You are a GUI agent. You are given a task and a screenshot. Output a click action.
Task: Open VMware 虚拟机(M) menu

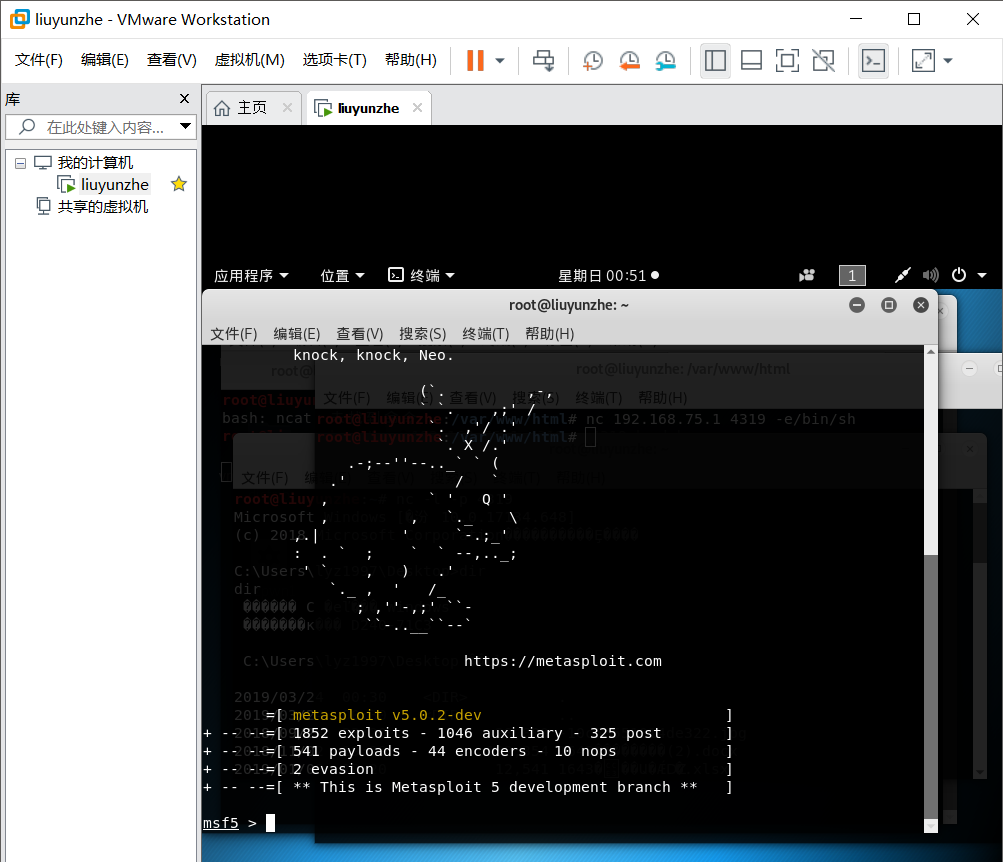coord(249,60)
